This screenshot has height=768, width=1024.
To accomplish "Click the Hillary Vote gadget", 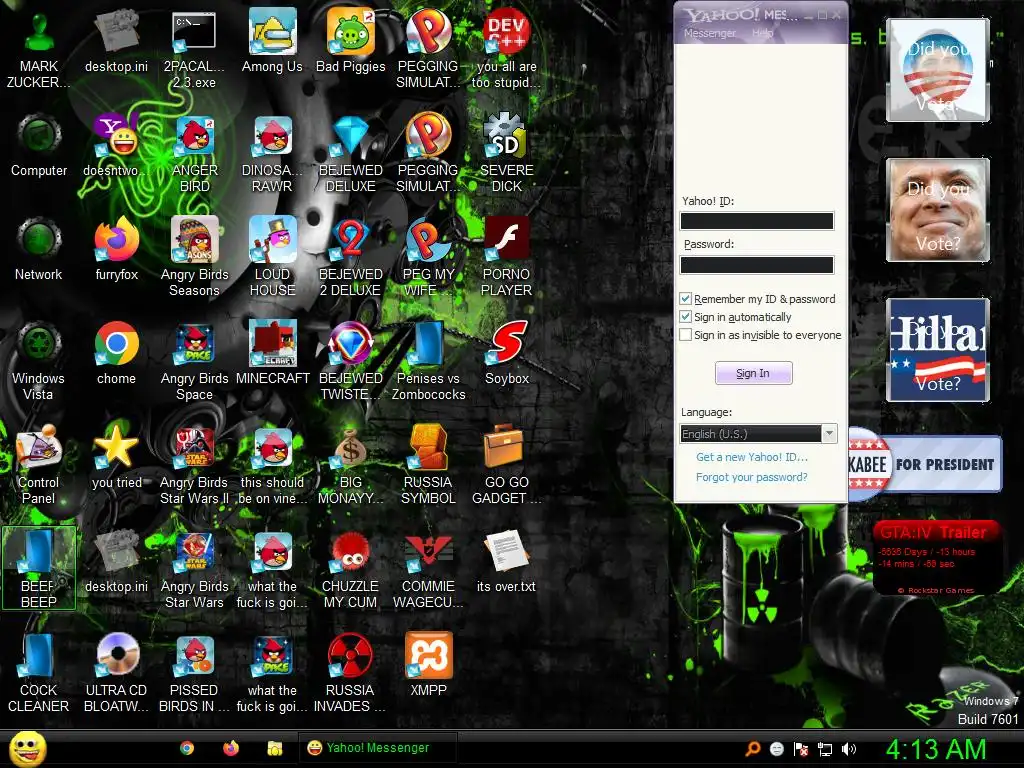I will (938, 349).
